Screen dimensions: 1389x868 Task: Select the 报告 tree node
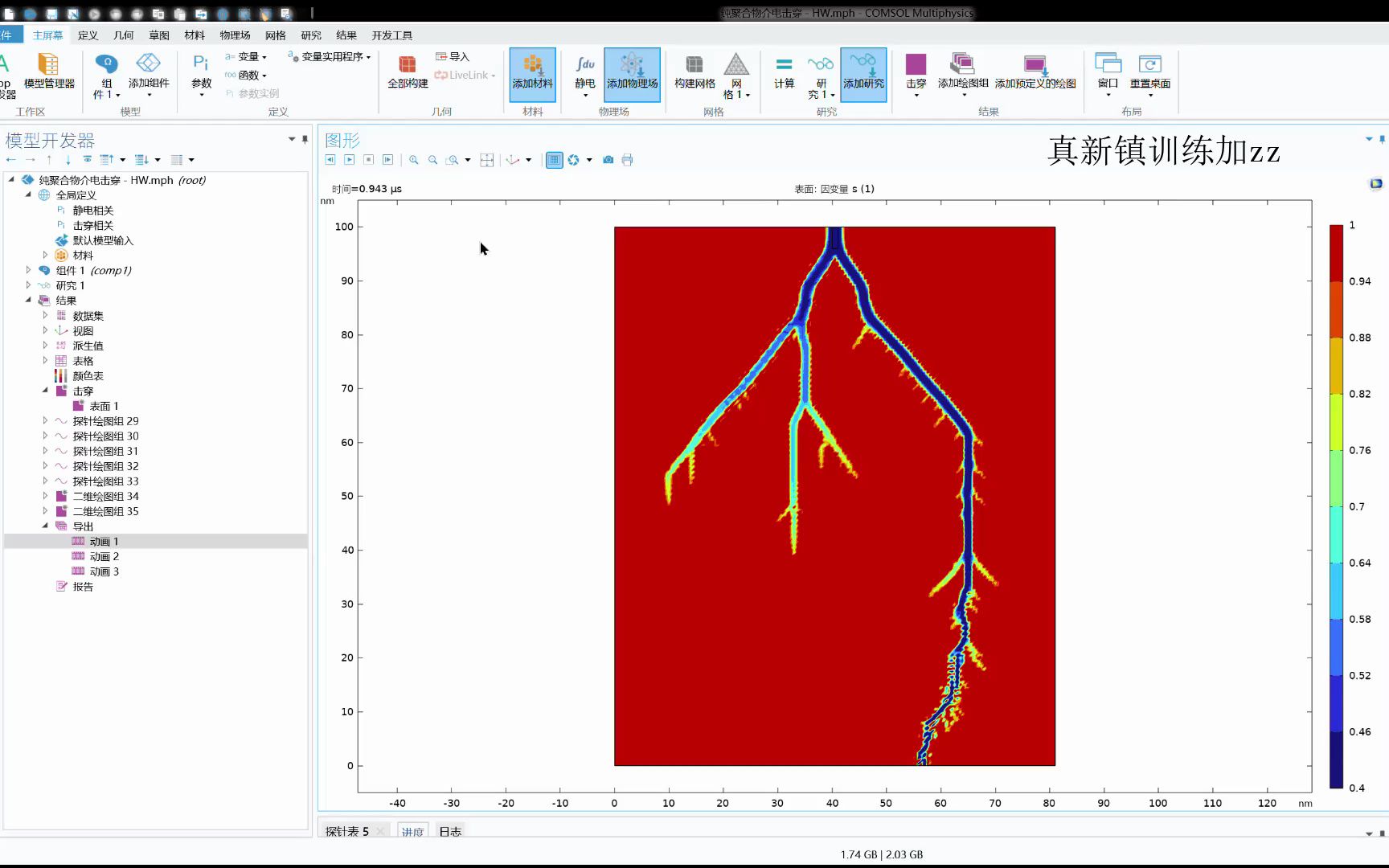pos(83,587)
